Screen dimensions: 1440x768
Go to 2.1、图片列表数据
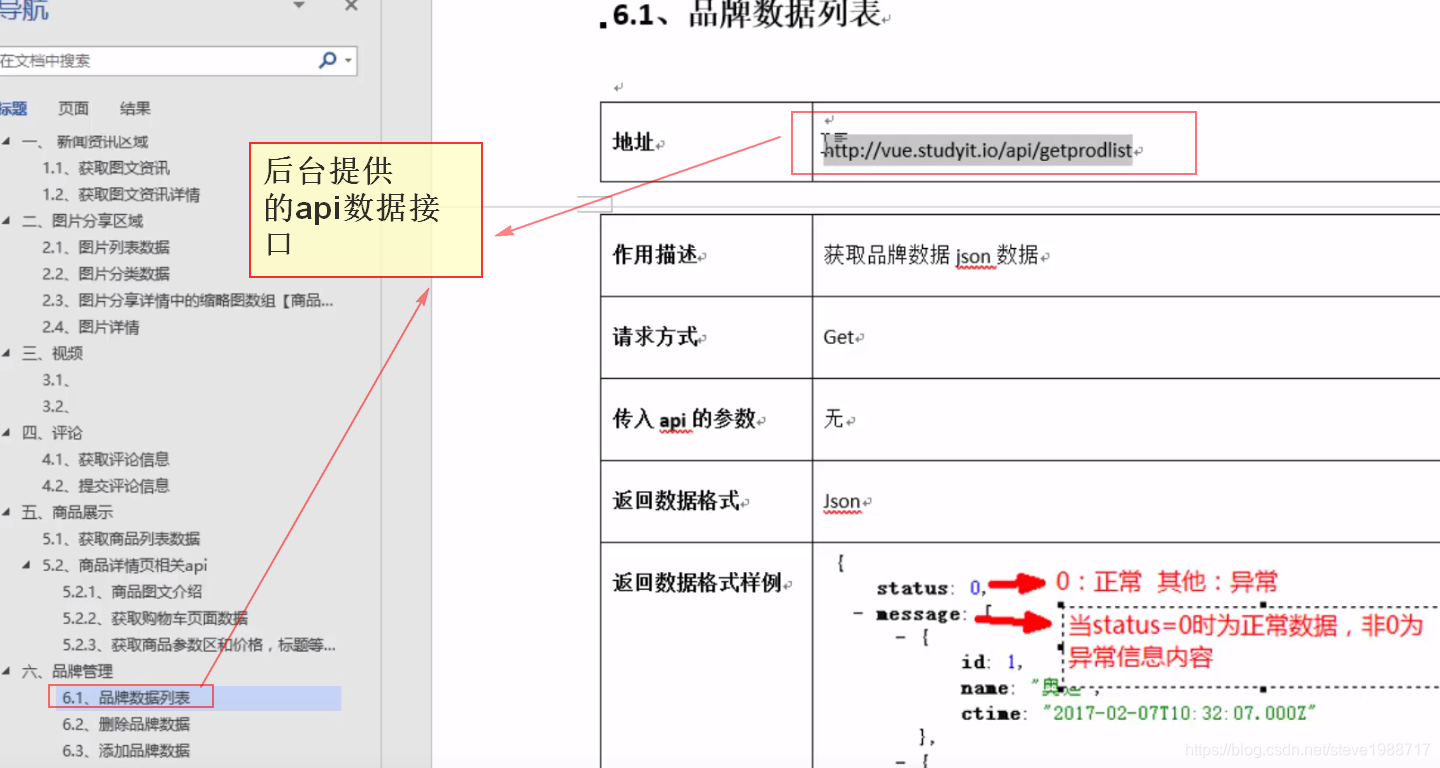[106, 247]
